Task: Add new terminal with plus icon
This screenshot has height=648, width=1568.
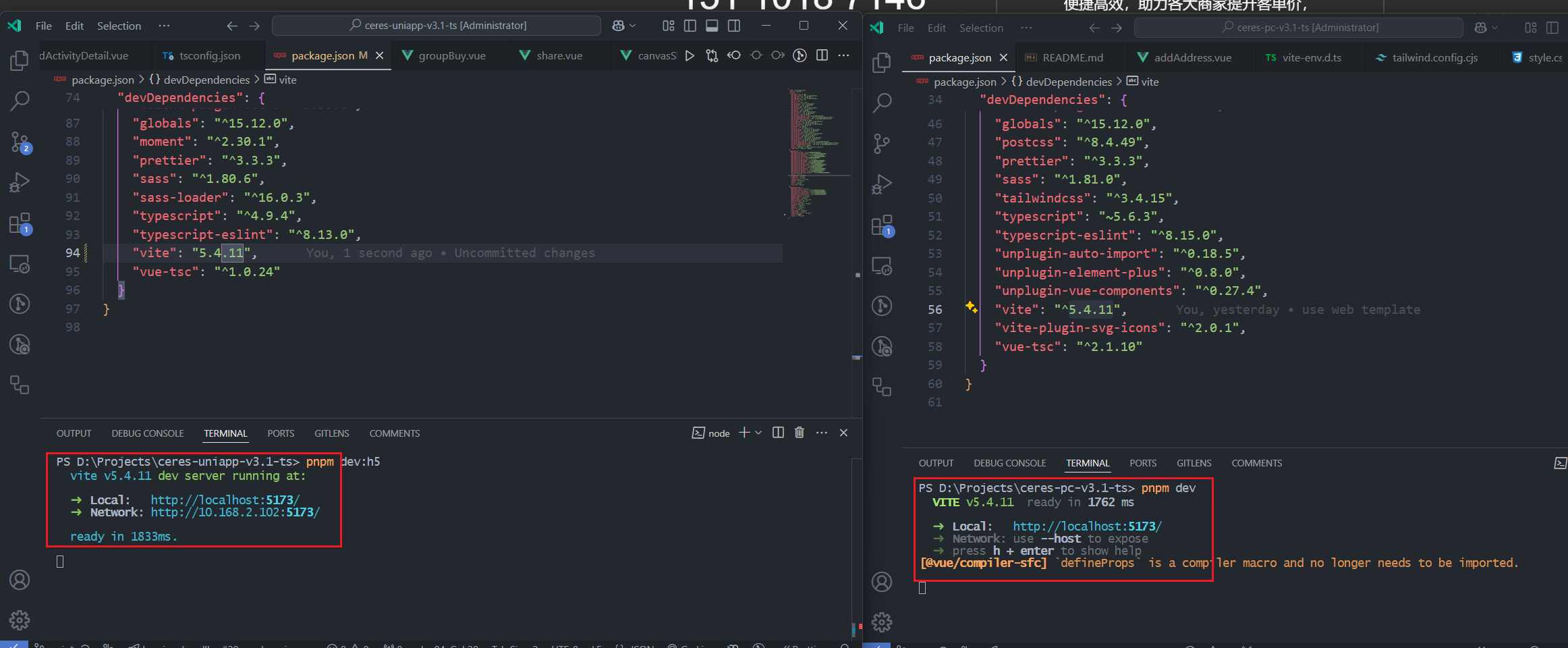Action: [x=744, y=433]
